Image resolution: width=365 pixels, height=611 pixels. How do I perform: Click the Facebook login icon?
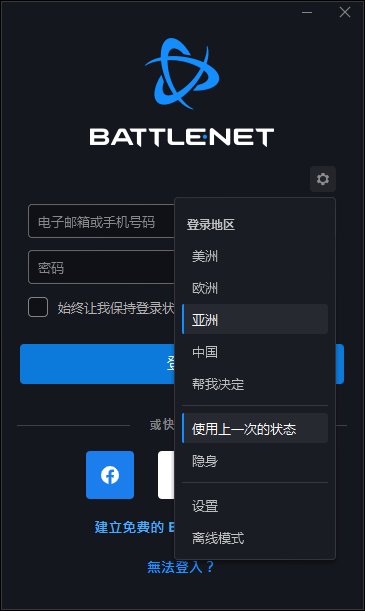click(110, 475)
